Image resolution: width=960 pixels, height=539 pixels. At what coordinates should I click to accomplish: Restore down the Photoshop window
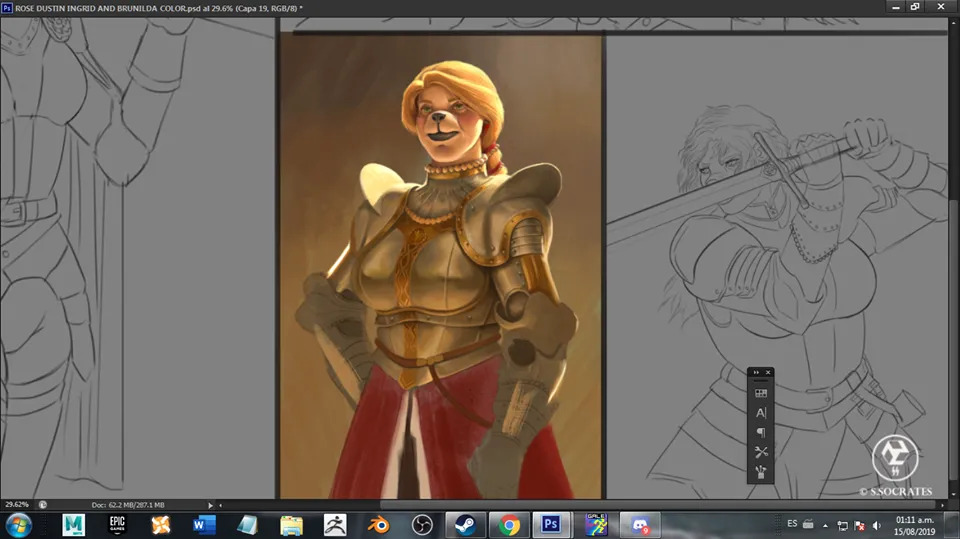click(x=915, y=7)
